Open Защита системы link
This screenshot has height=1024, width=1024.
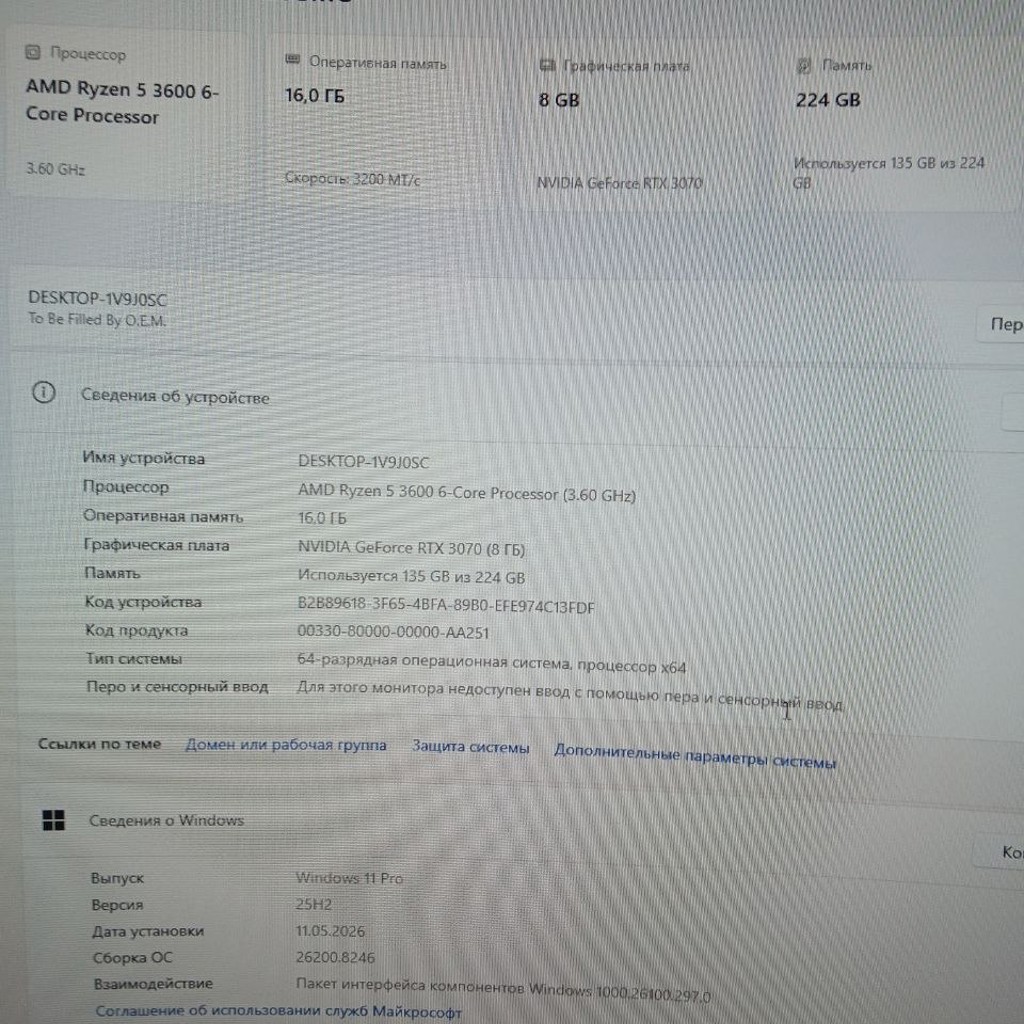tap(470, 746)
